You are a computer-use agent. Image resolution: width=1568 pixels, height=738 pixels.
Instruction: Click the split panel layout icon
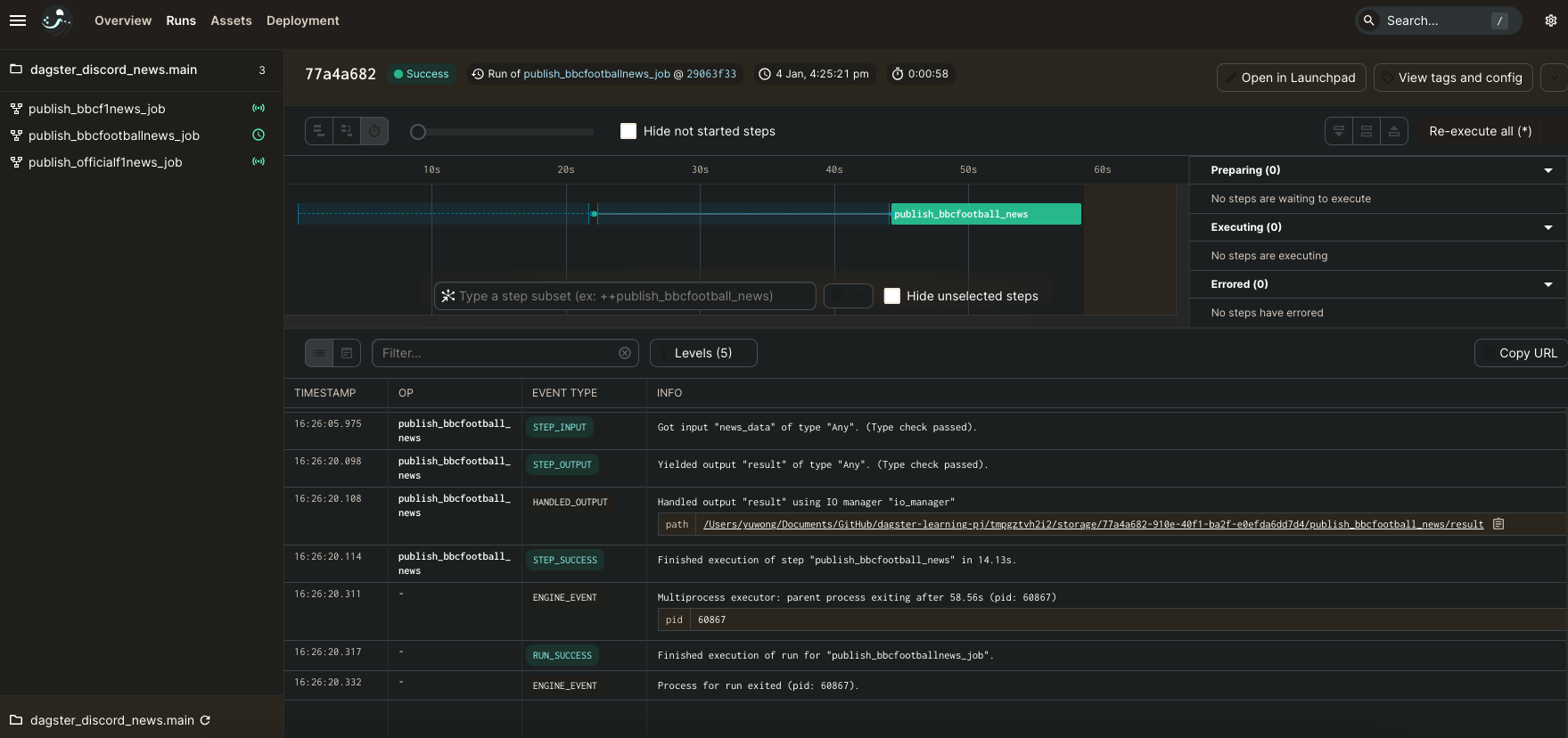point(1367,131)
